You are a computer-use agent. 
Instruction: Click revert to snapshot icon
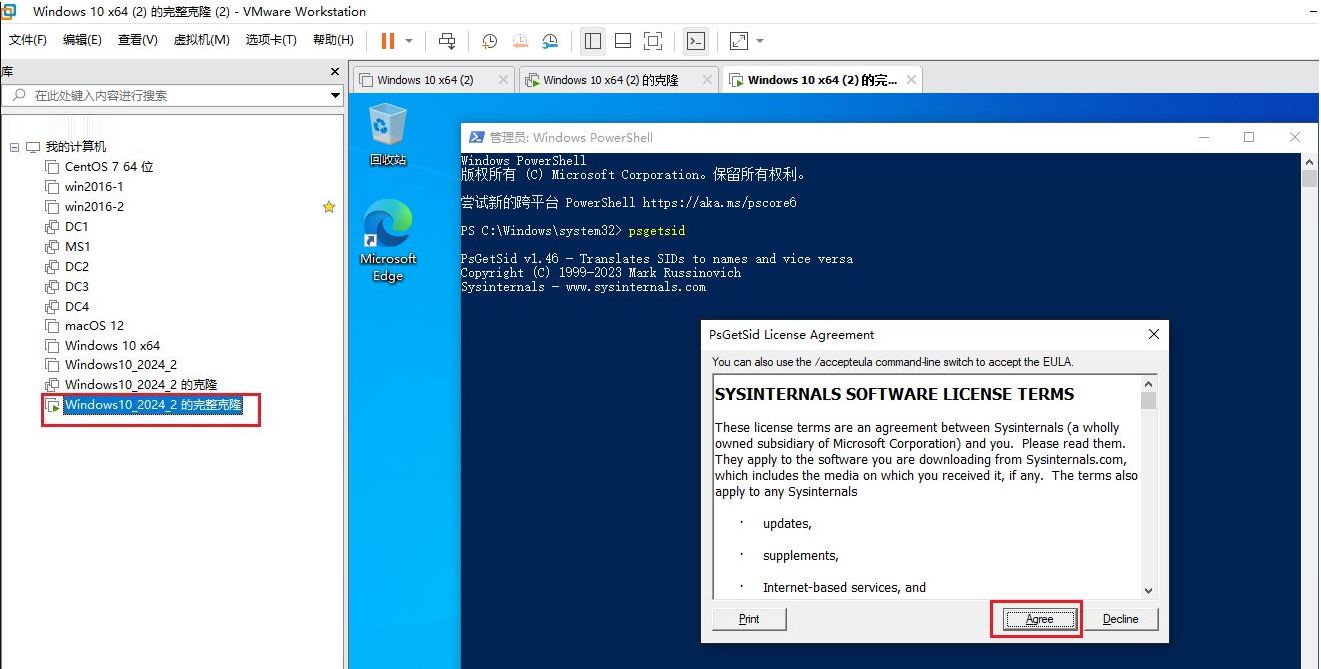coord(520,41)
